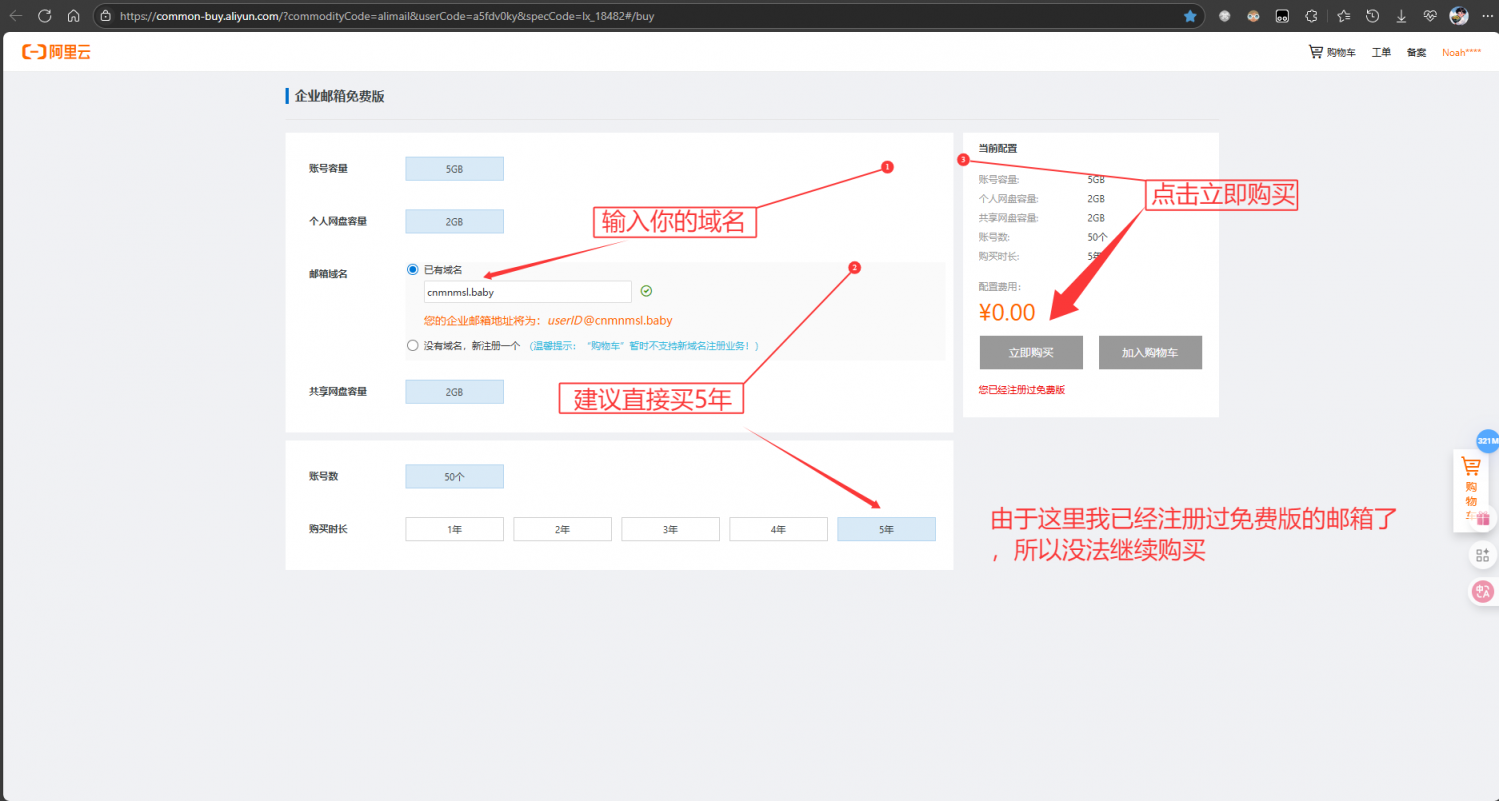Click the 邮箱域名 row label

pos(328,274)
